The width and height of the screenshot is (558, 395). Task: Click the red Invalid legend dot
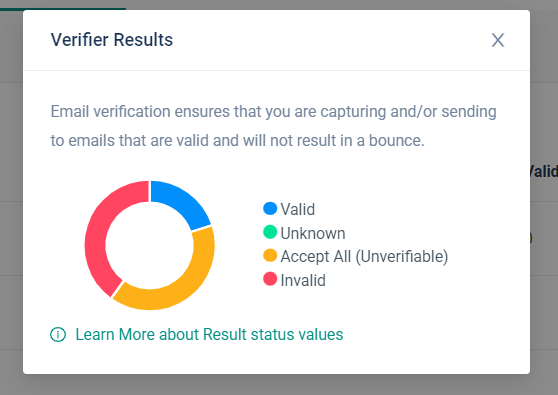270,279
